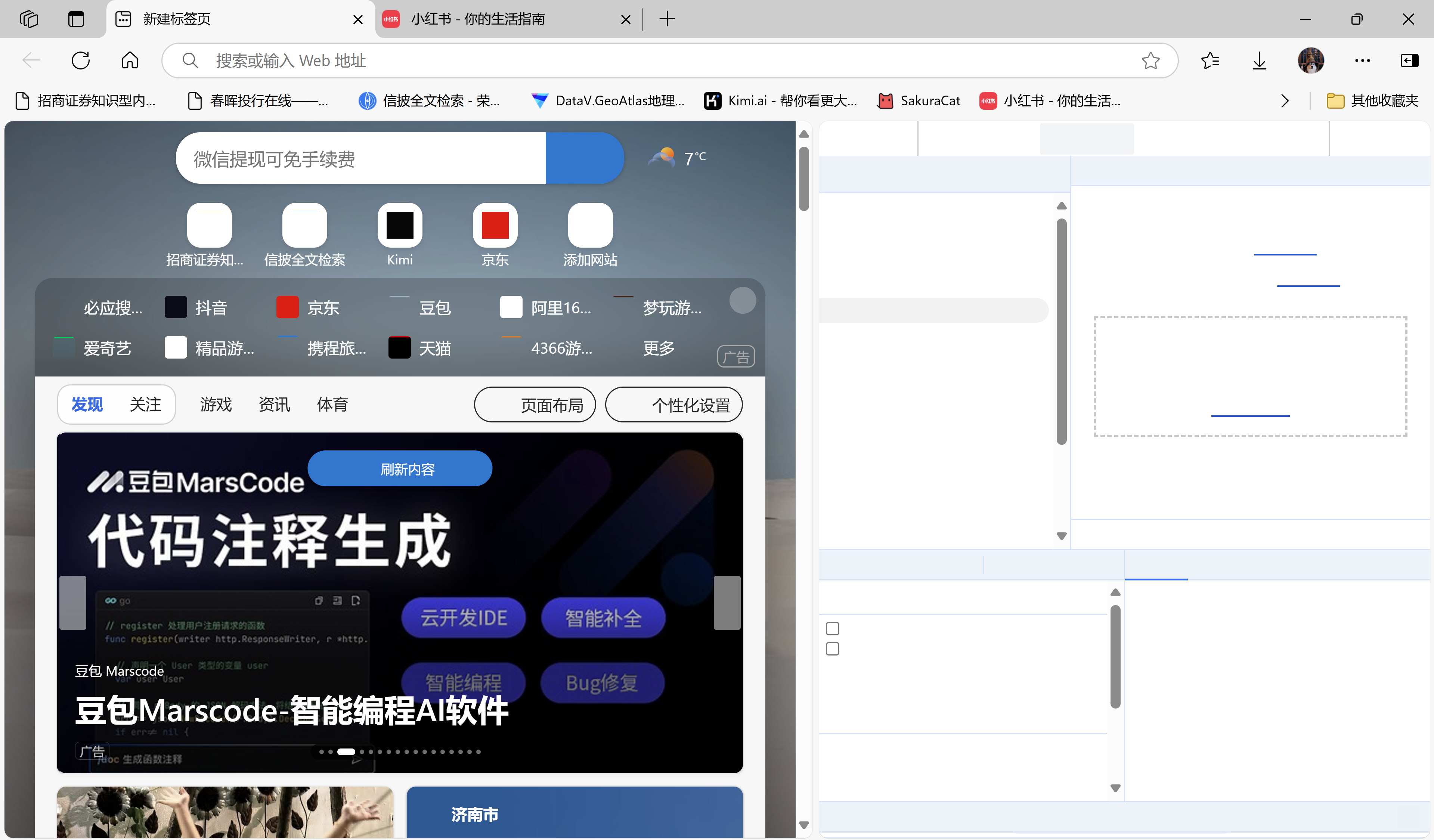The width and height of the screenshot is (1434, 840).
Task: Open the tab actions menu icon
Action: click(x=76, y=19)
